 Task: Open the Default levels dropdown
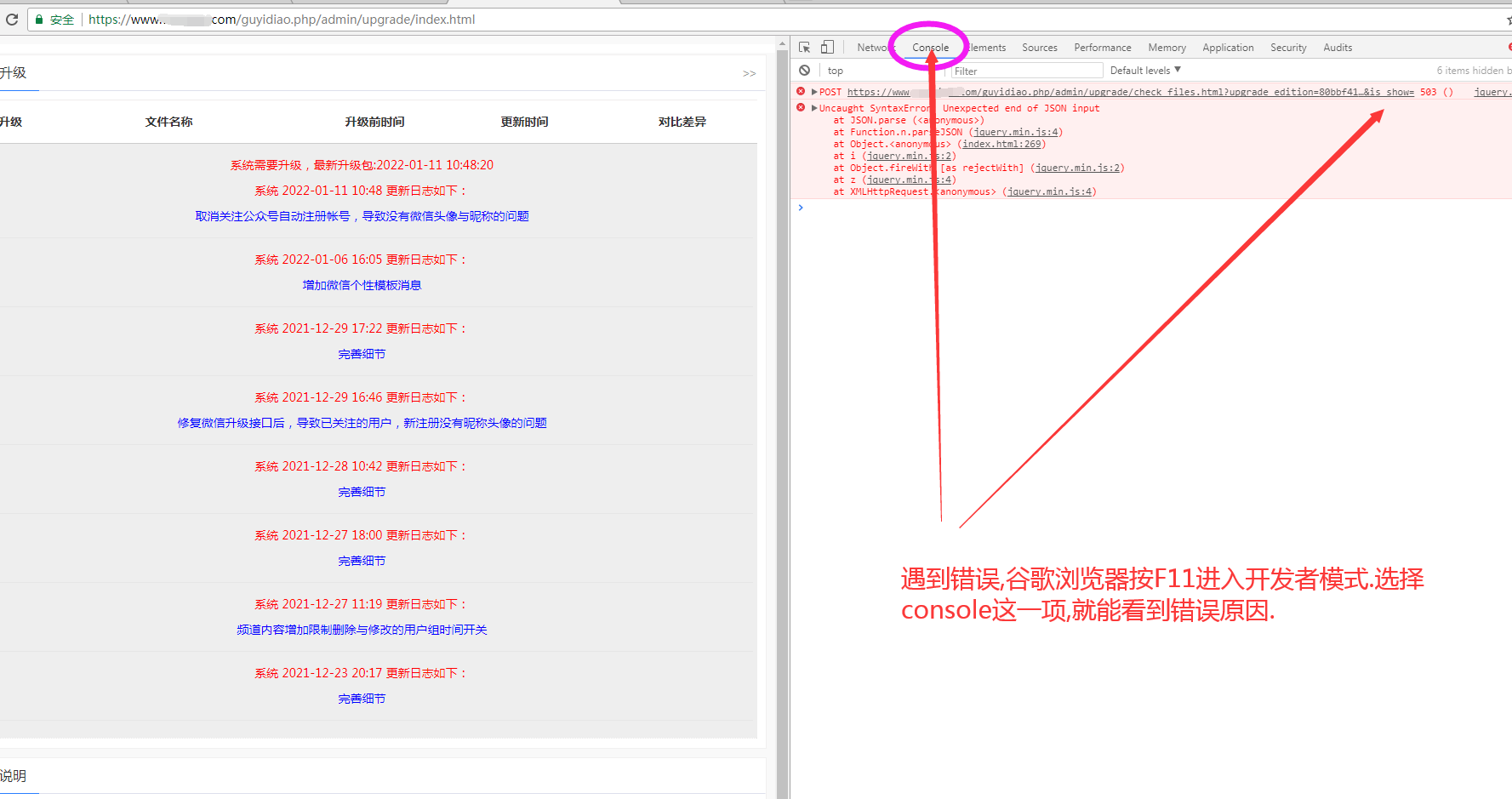(x=1144, y=71)
